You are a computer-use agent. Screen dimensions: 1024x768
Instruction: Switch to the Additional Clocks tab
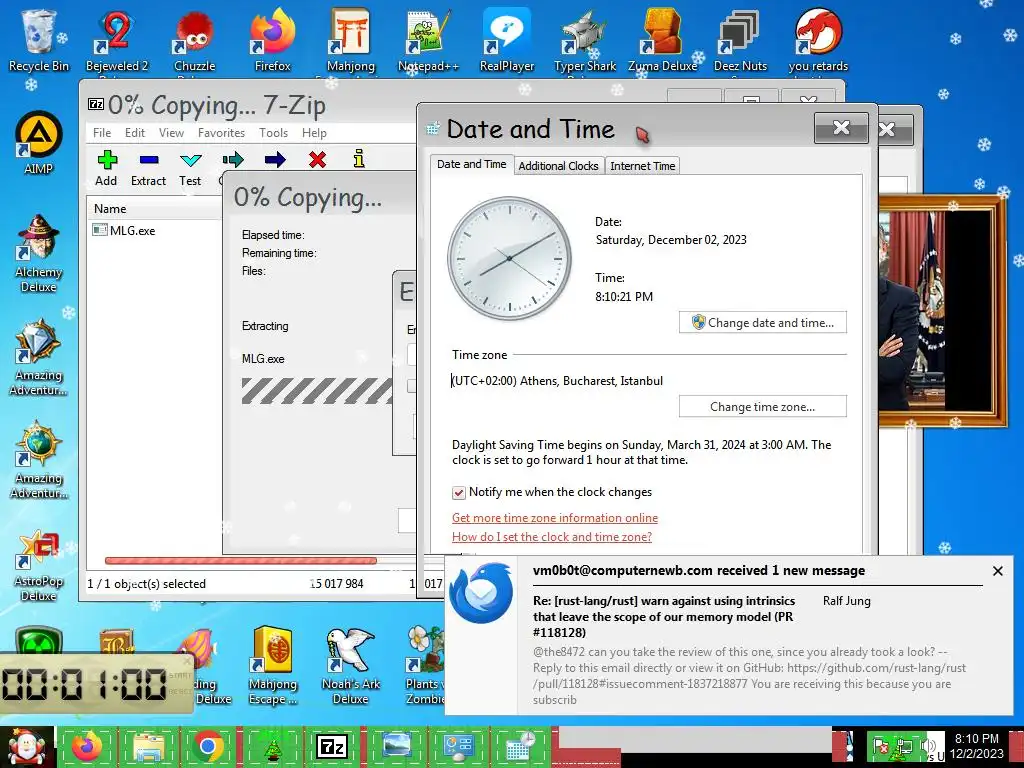pos(558,166)
